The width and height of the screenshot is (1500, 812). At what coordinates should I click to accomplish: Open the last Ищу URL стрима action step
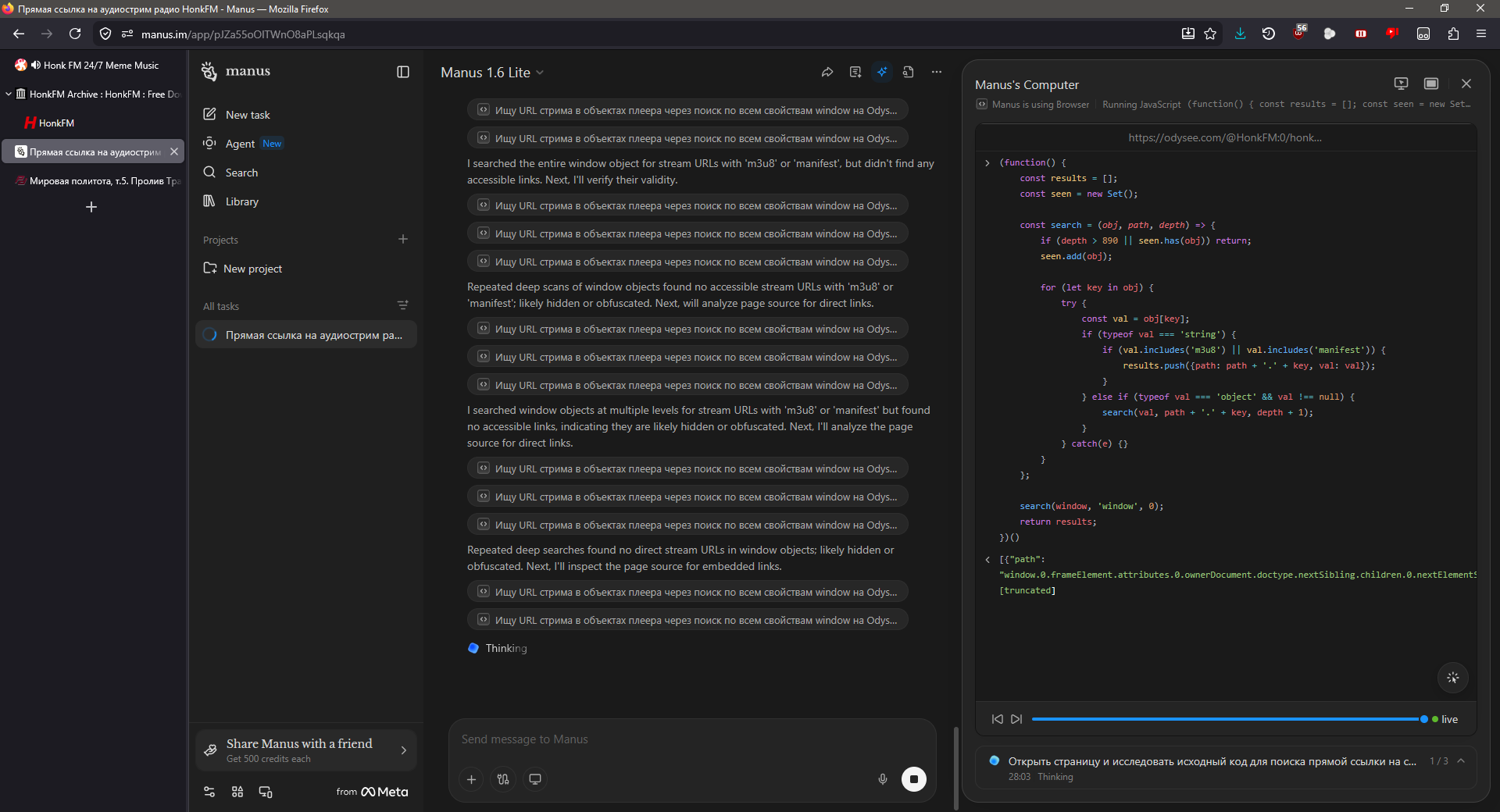click(687, 620)
